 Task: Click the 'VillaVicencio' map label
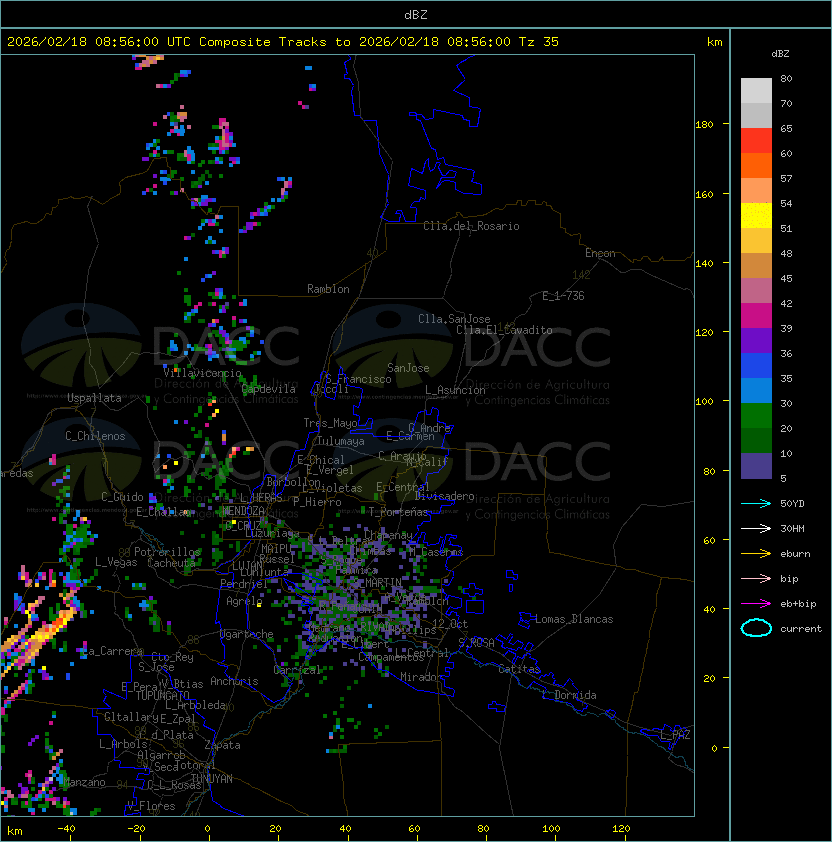(202, 373)
